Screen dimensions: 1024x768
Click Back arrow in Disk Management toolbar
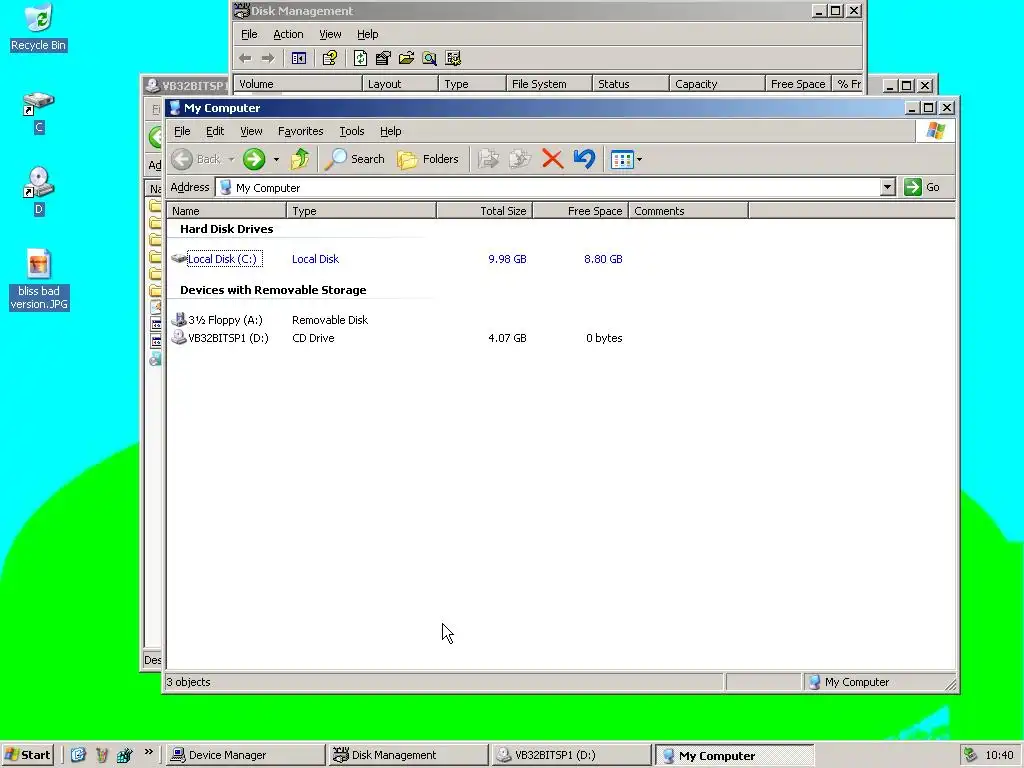[x=245, y=58]
